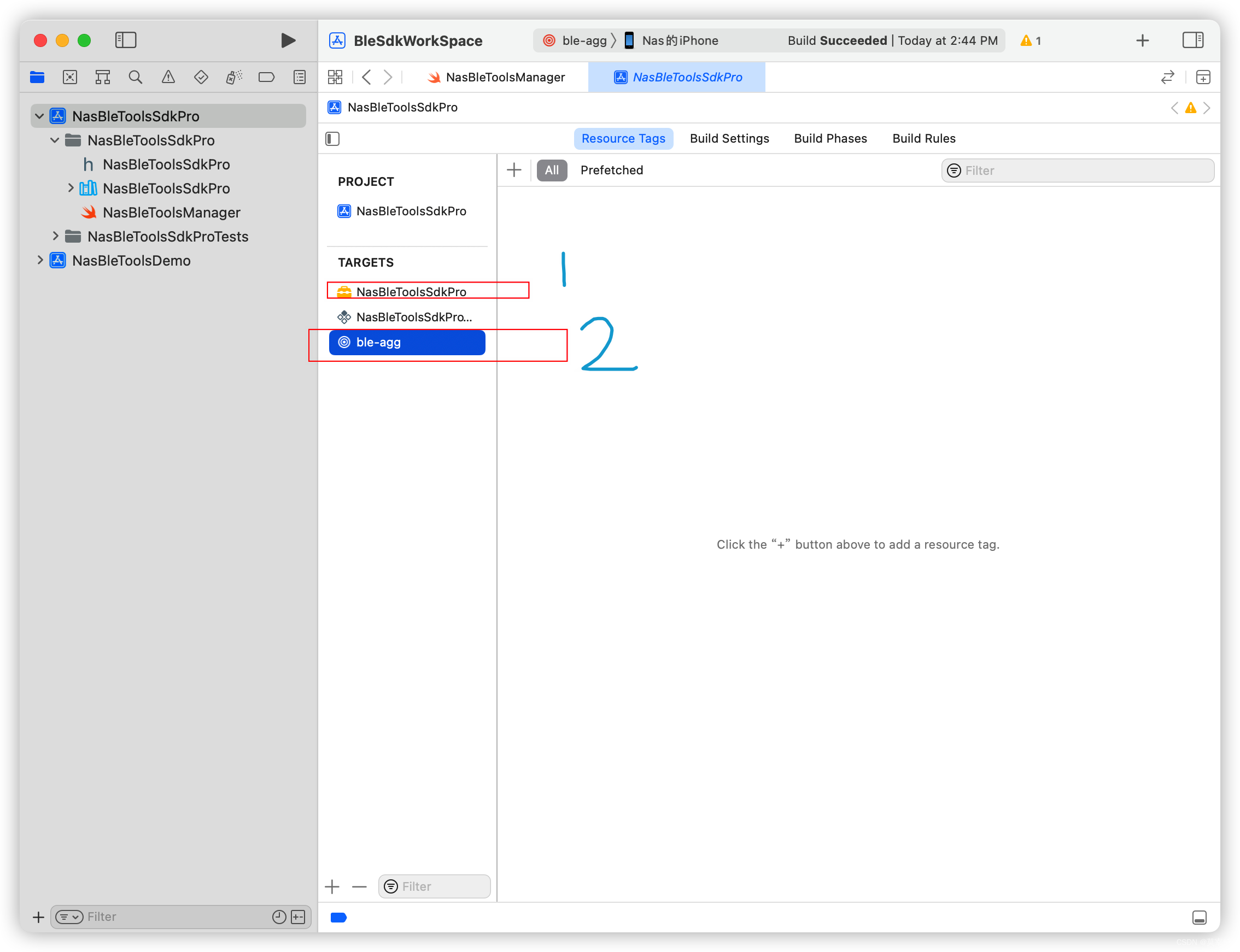Open the Source Control navigator icon
This screenshot has height=952, width=1240.
click(x=70, y=77)
